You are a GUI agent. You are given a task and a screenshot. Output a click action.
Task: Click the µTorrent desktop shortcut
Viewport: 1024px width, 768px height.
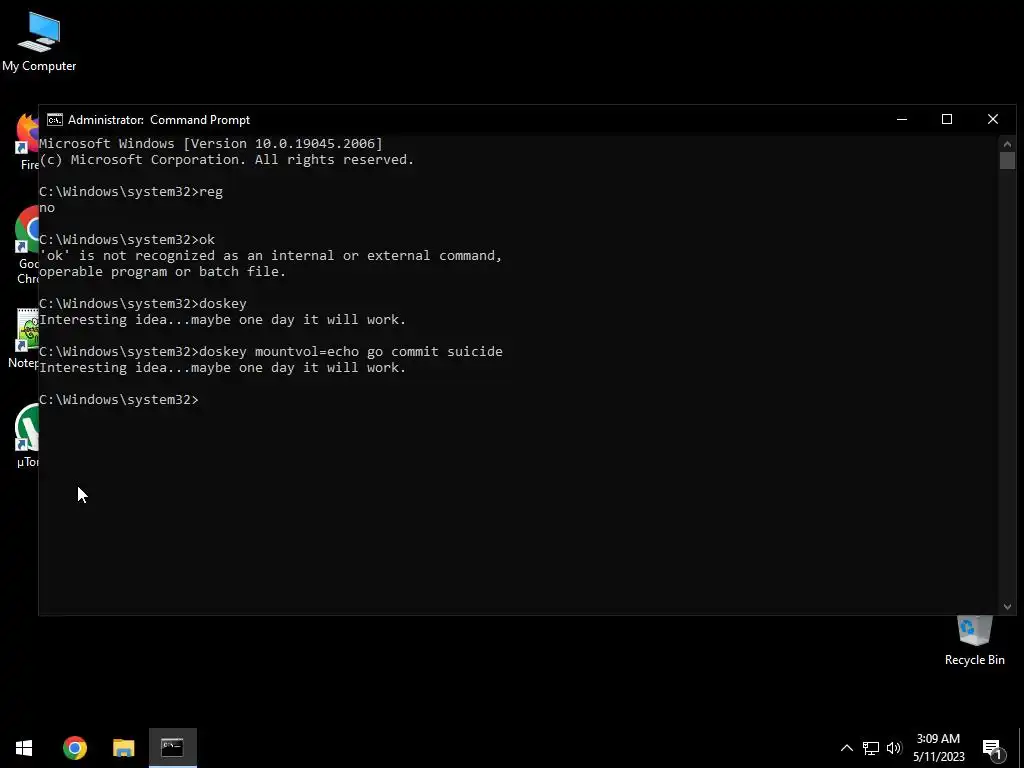(x=27, y=436)
